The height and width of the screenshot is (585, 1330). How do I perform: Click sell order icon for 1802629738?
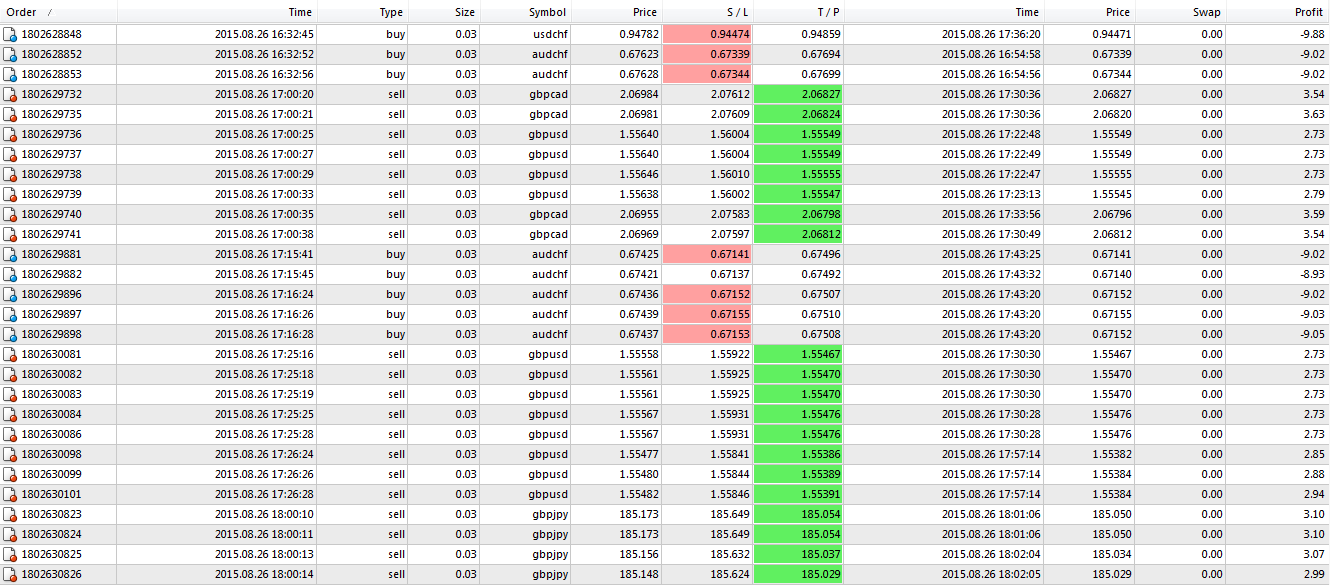pyautogui.click(x=10, y=174)
